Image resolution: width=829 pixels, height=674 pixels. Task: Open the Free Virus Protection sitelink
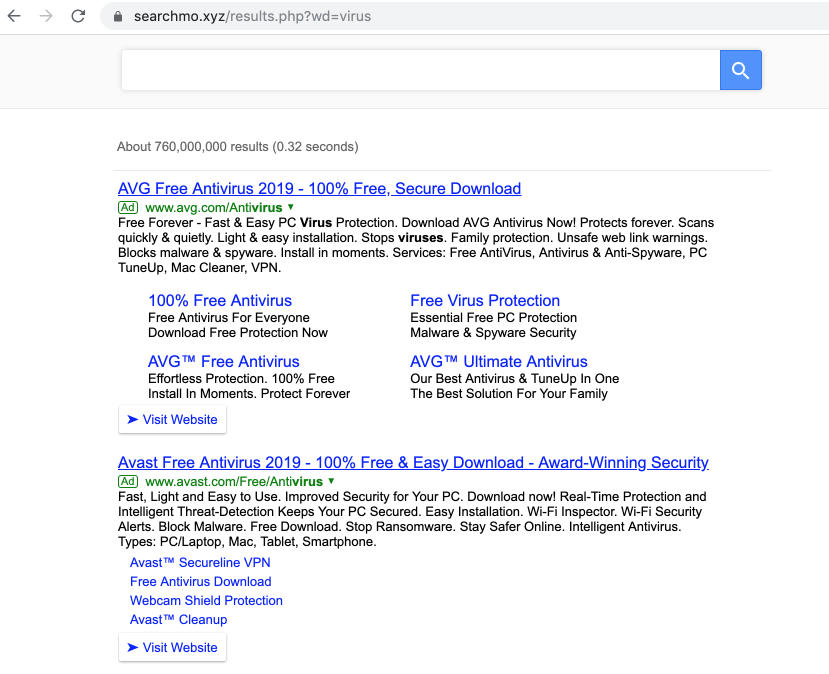pos(485,301)
